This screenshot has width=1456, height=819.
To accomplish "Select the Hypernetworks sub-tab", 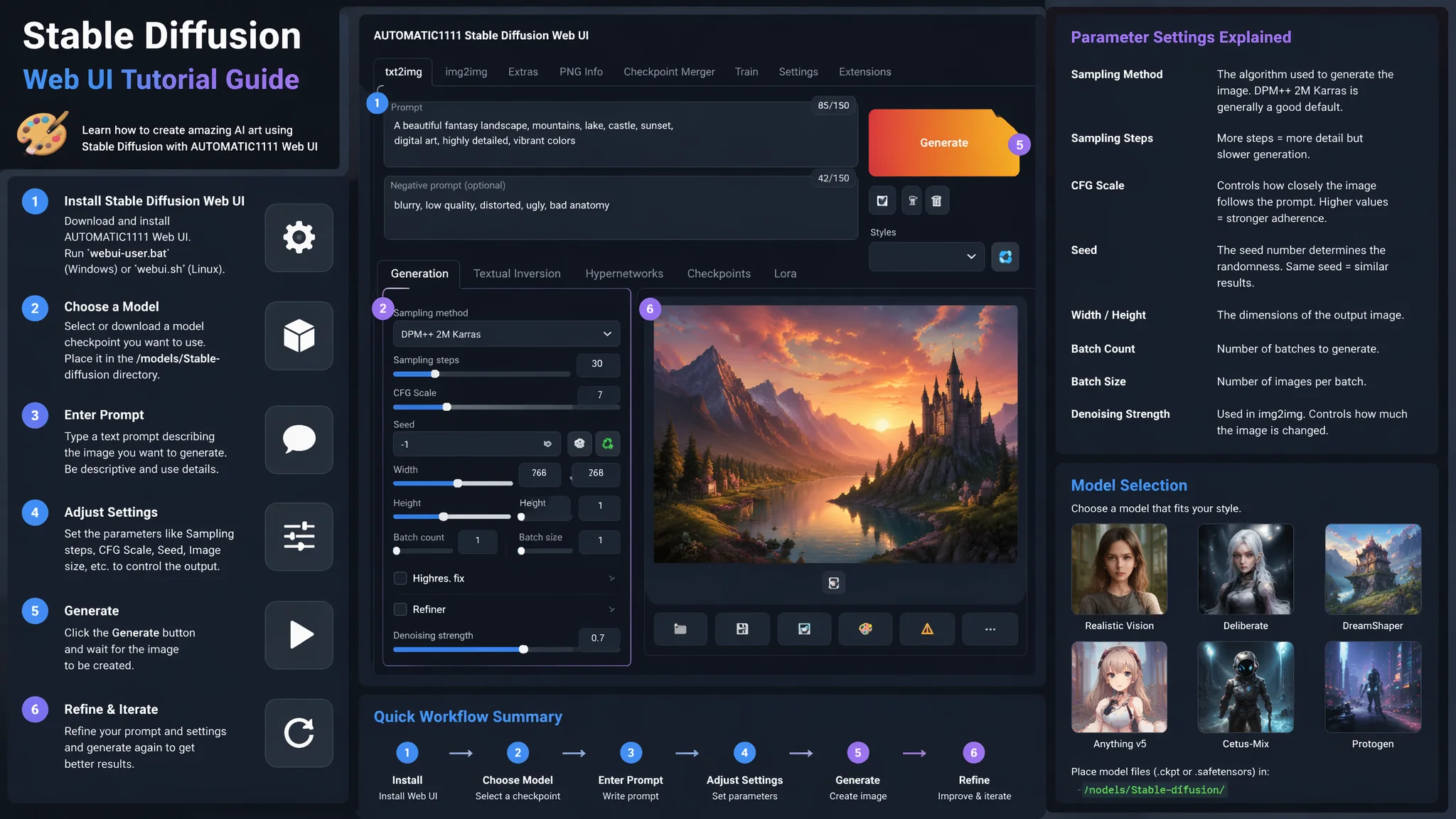I will pyautogui.click(x=624, y=274).
